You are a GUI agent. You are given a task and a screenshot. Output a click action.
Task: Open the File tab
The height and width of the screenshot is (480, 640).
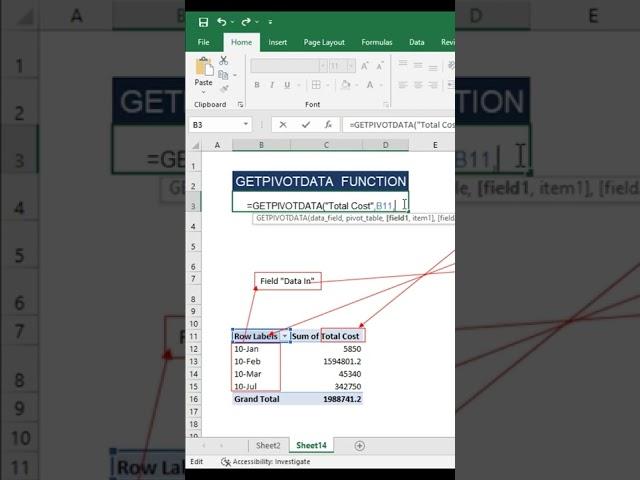203,42
